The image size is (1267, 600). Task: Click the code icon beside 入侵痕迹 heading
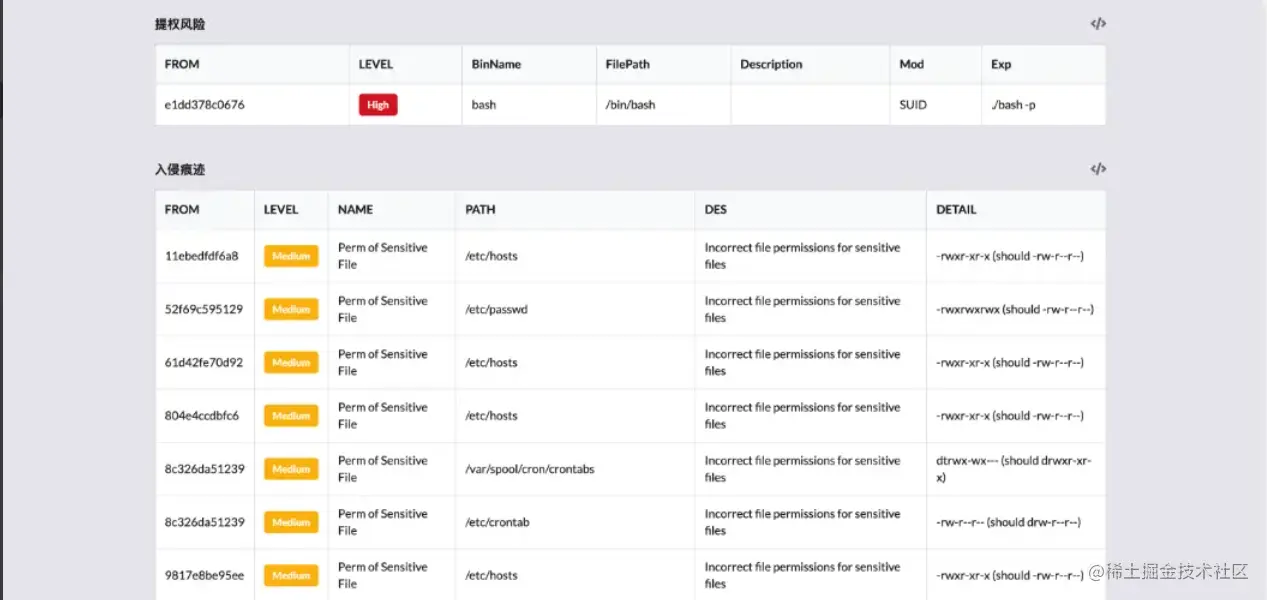click(1097, 169)
